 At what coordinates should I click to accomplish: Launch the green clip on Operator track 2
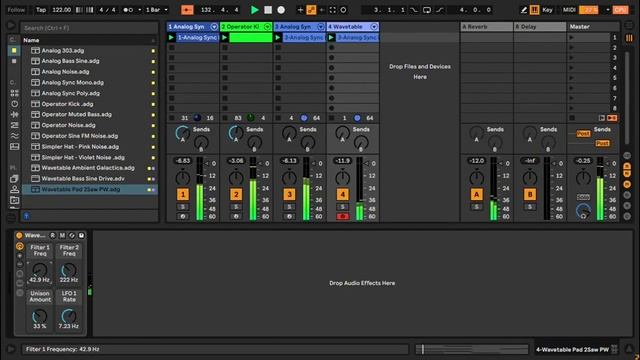pyautogui.click(x=224, y=38)
